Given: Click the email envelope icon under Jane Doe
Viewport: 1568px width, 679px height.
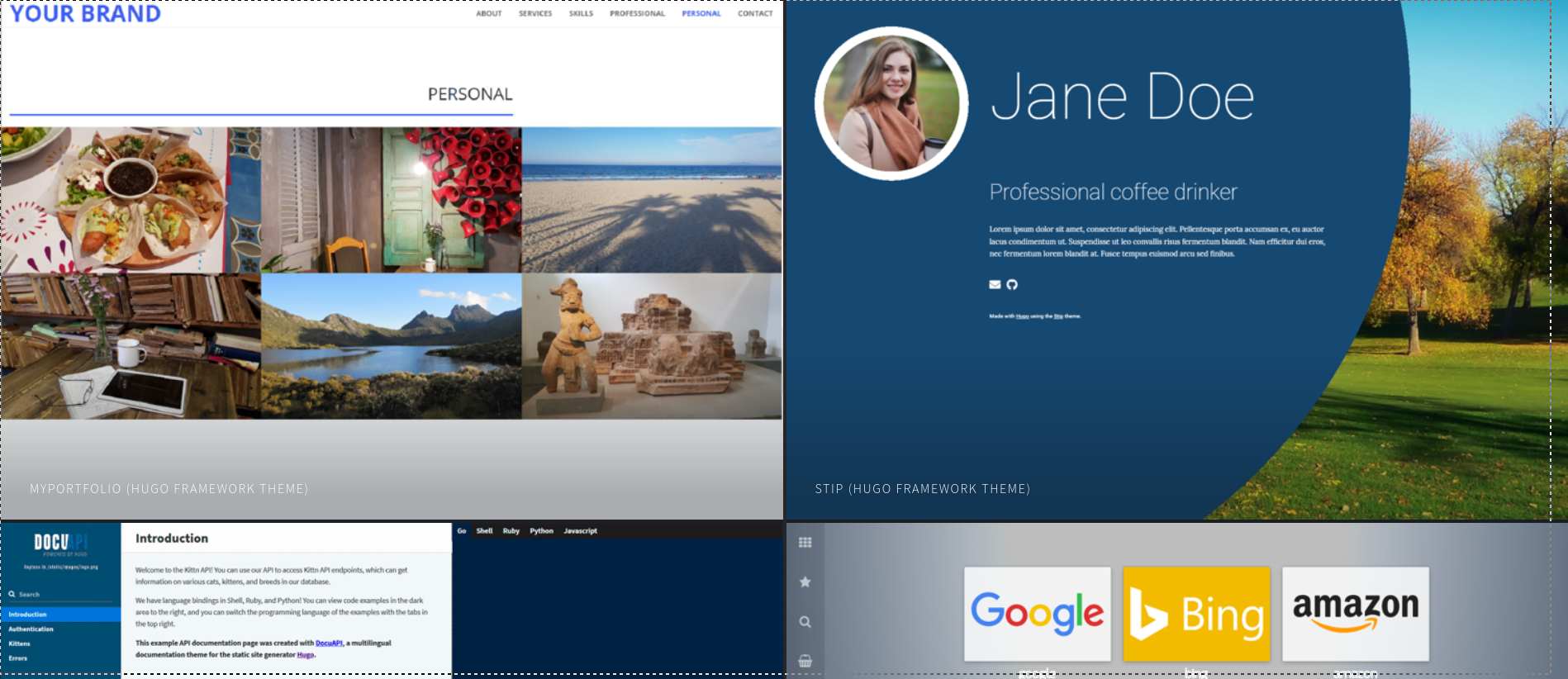Looking at the screenshot, I should (995, 284).
